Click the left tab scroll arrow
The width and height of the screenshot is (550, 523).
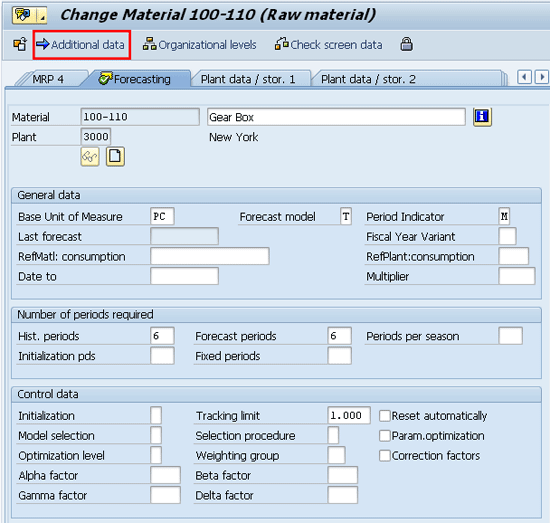524,77
